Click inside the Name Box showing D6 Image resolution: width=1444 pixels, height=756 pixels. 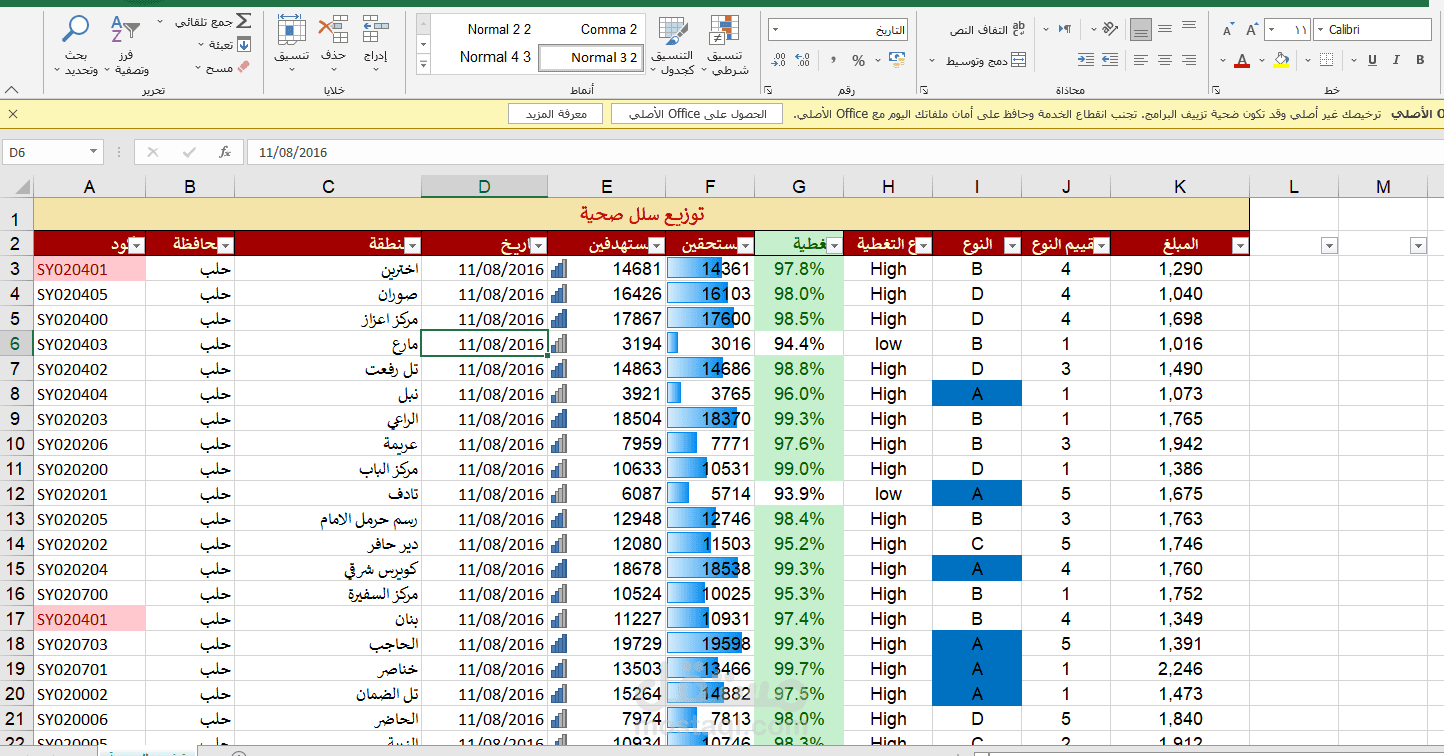45,152
